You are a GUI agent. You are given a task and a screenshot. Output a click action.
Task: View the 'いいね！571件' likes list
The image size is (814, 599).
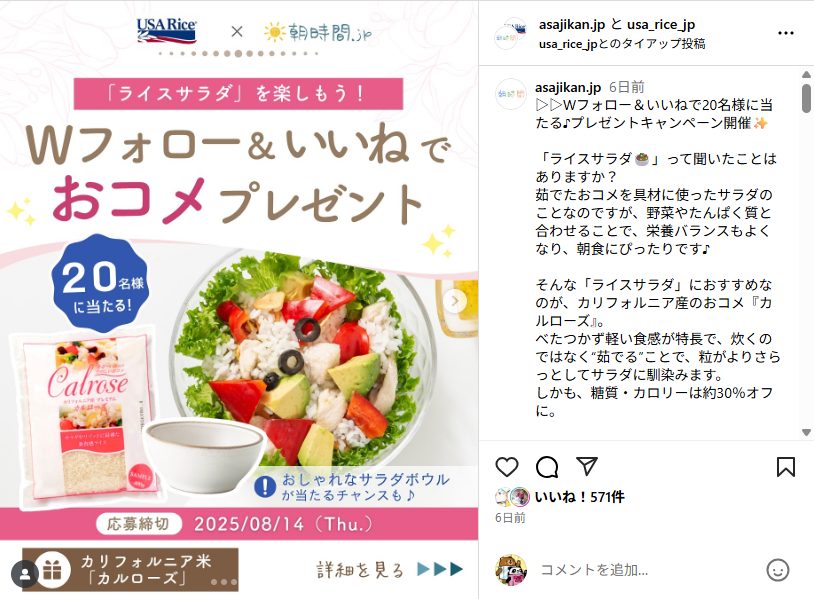click(x=579, y=497)
